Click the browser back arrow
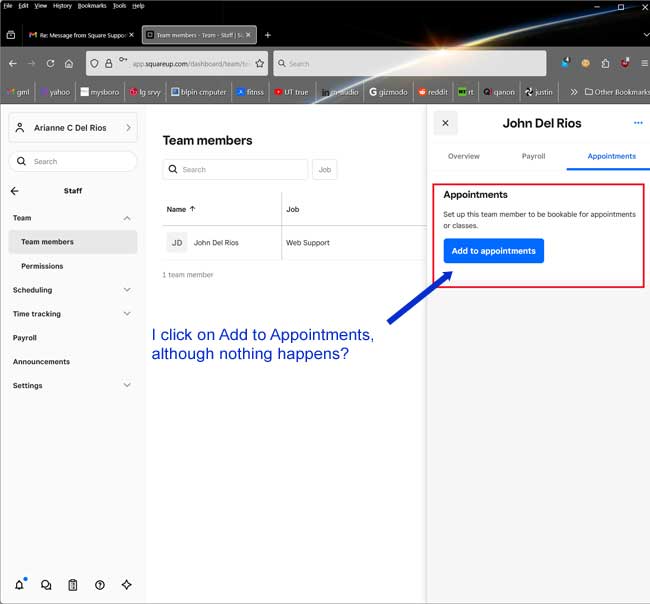 [13, 63]
